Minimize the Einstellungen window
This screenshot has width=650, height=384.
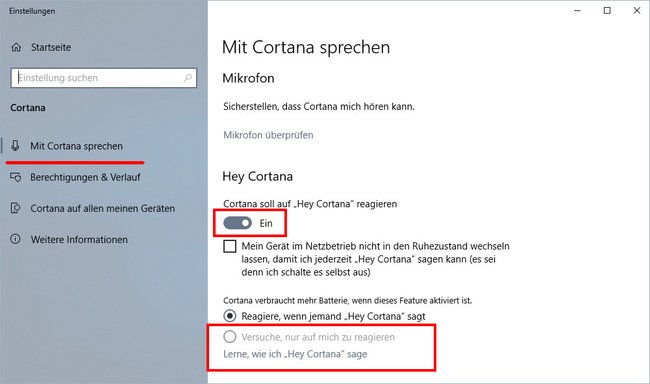[577, 11]
